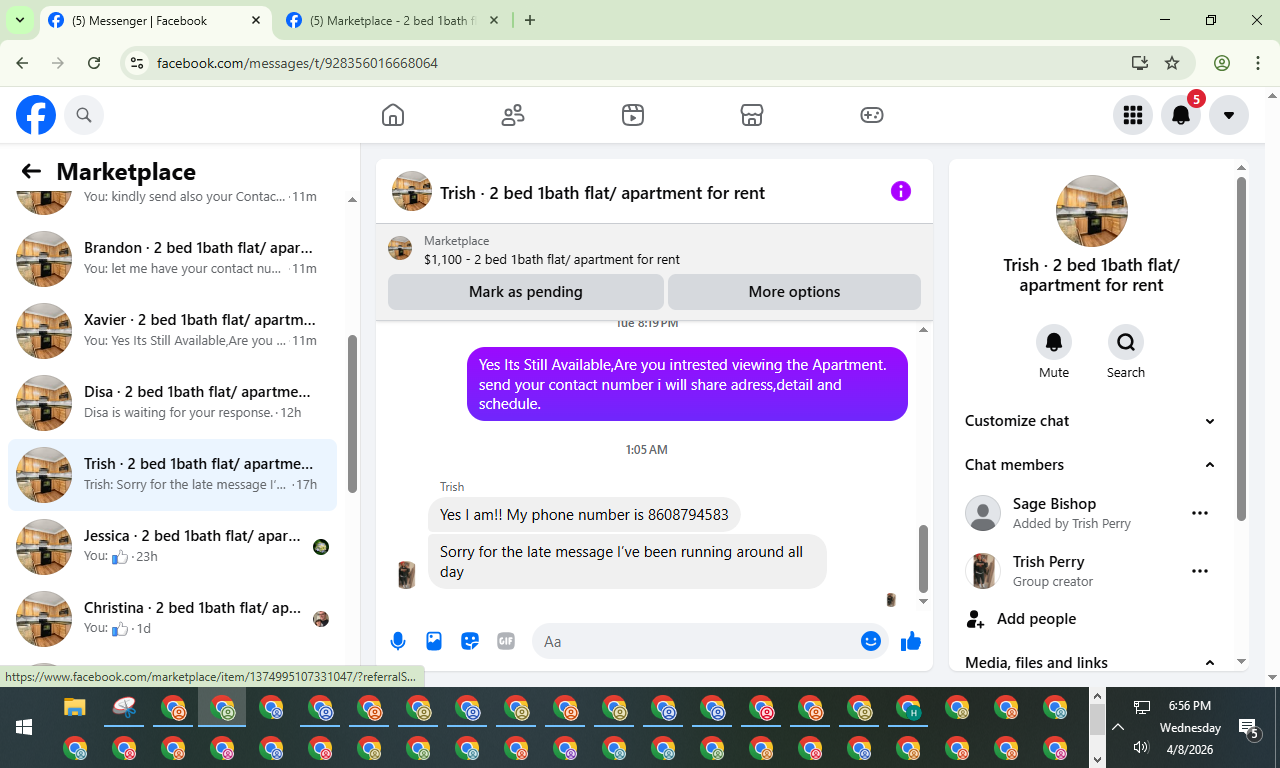
Task: Reload the page
Action: click(x=94, y=63)
